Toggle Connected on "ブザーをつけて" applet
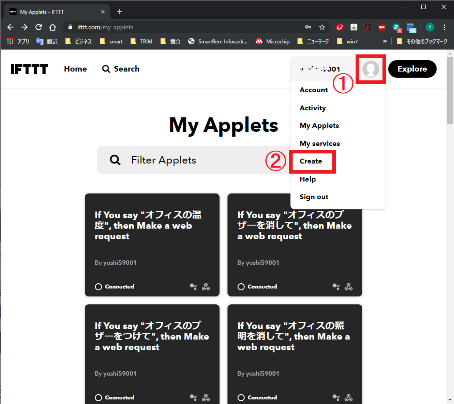Viewport: 454px width, 404px height. coord(115,397)
